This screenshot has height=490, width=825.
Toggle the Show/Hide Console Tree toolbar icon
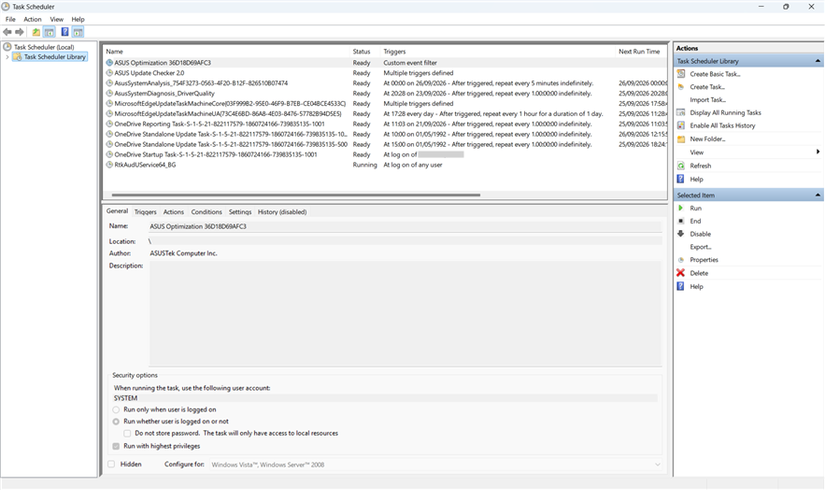click(x=49, y=32)
